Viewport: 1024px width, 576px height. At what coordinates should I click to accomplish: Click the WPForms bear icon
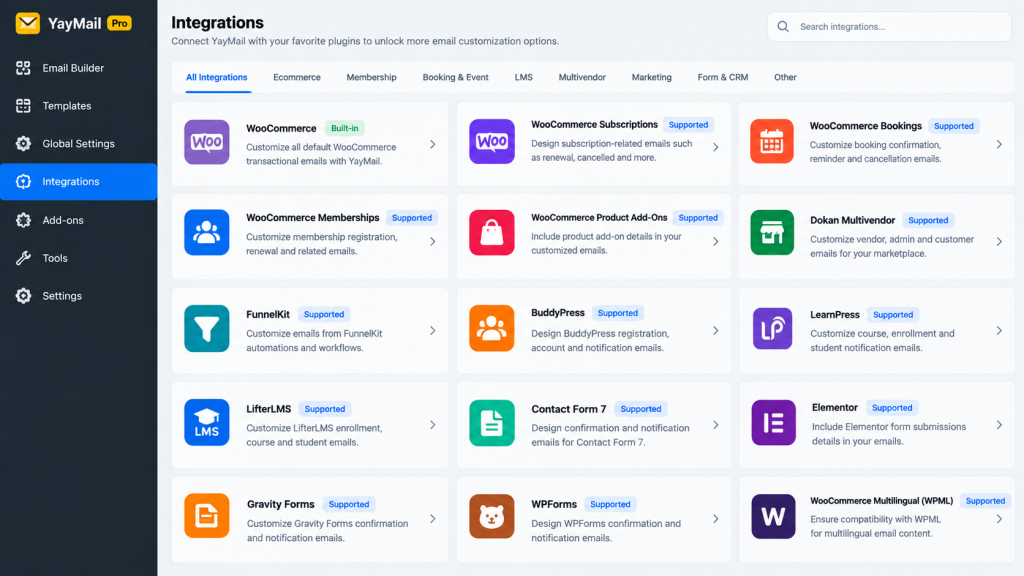(x=492, y=517)
